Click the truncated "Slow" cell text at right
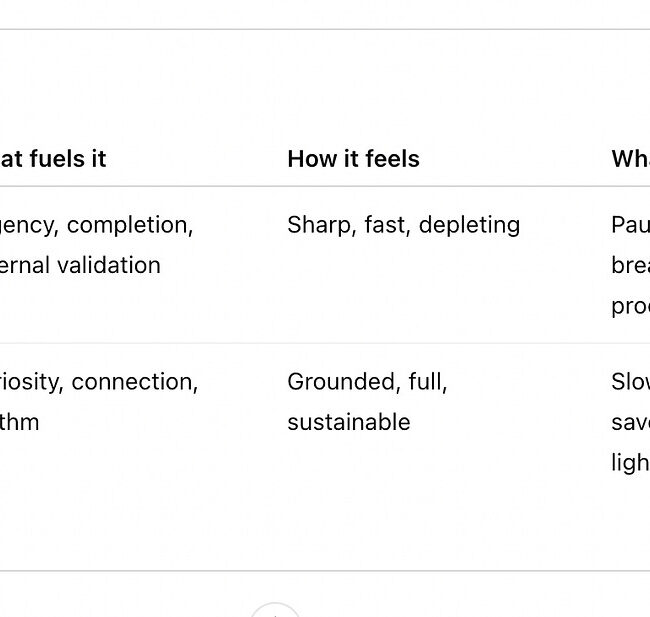Image resolution: width=650 pixels, height=617 pixels. point(630,382)
